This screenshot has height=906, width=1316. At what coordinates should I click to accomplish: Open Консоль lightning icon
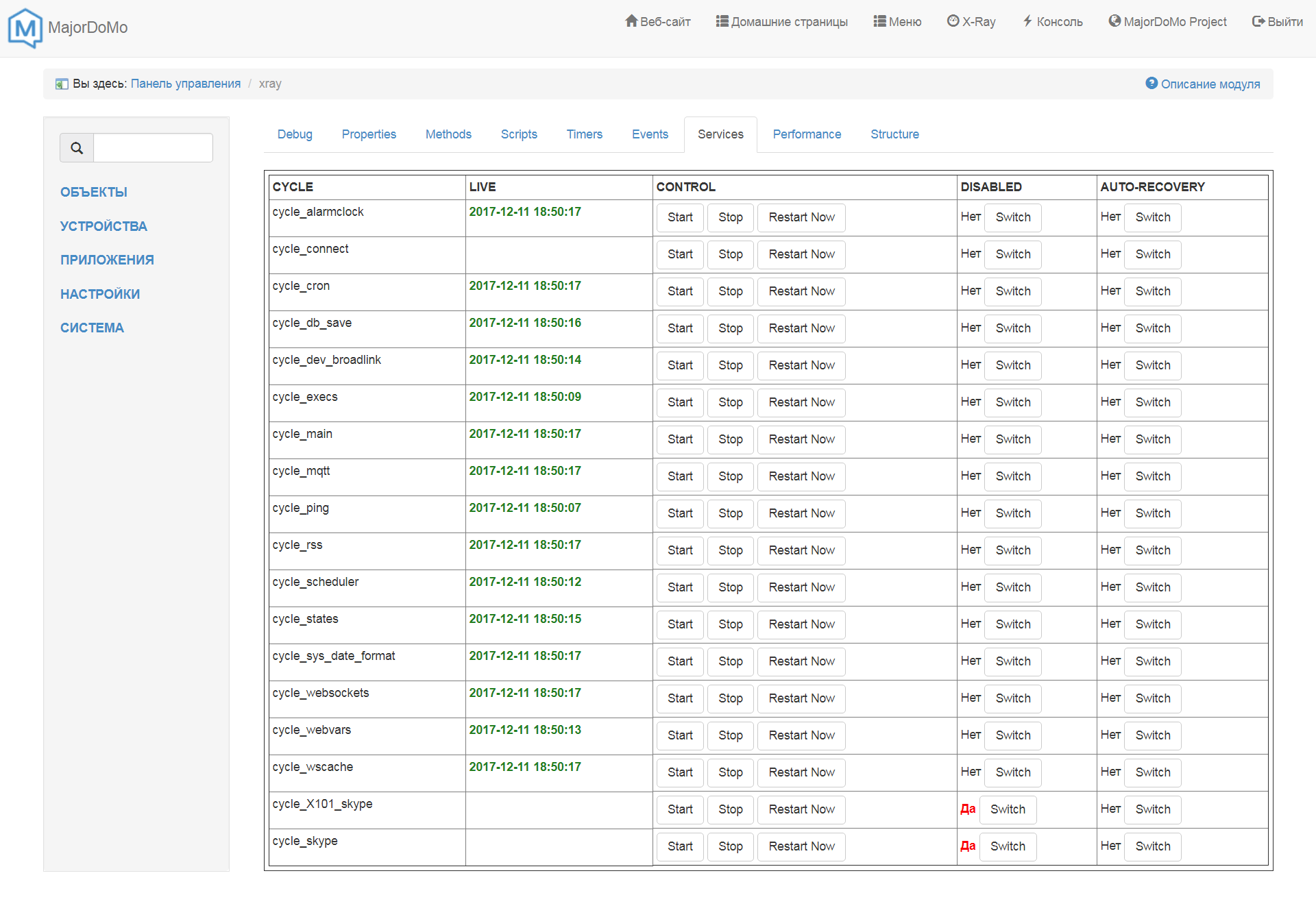pyautogui.click(x=1027, y=21)
